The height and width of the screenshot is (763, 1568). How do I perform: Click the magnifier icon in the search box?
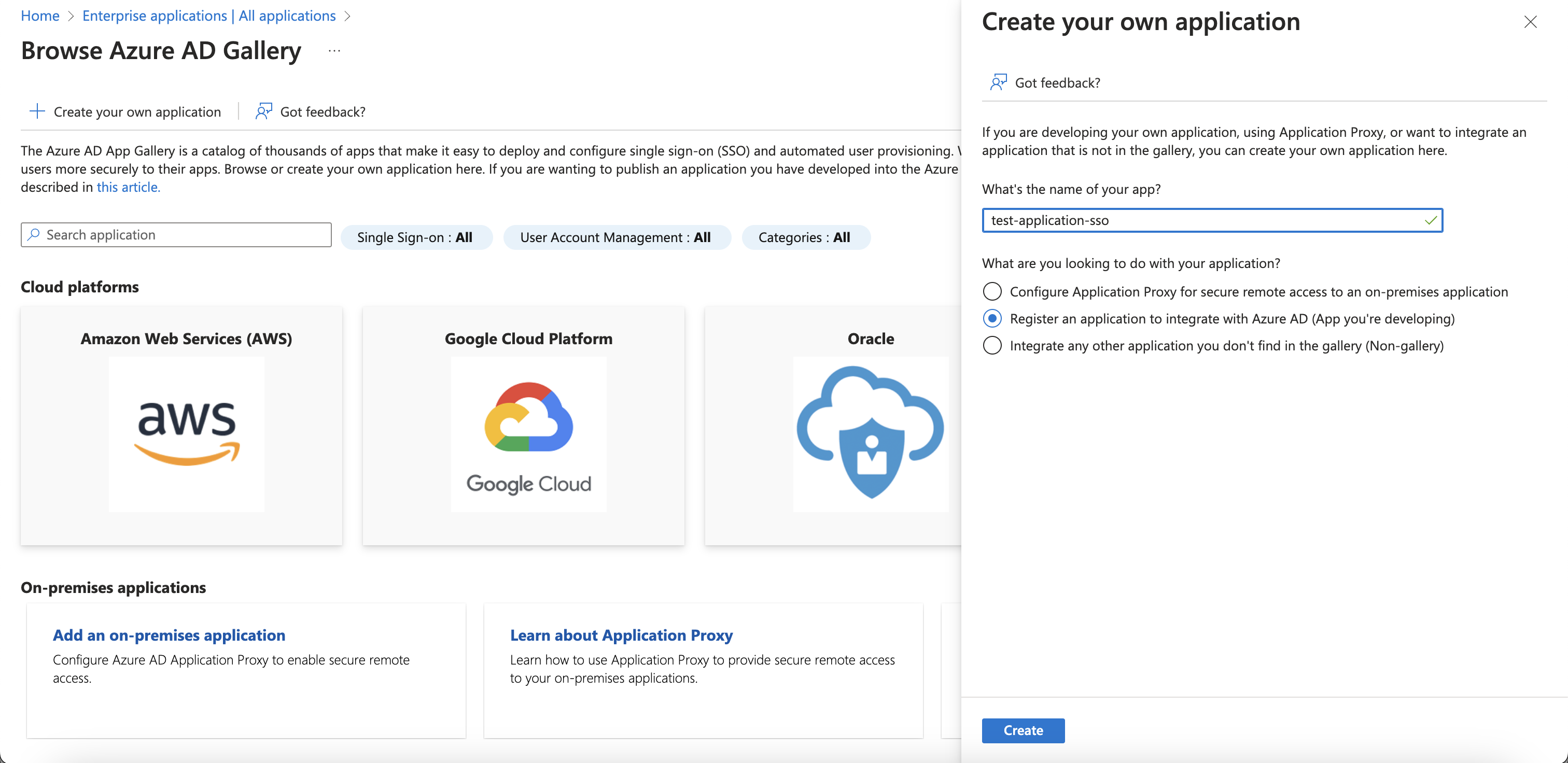tap(34, 234)
